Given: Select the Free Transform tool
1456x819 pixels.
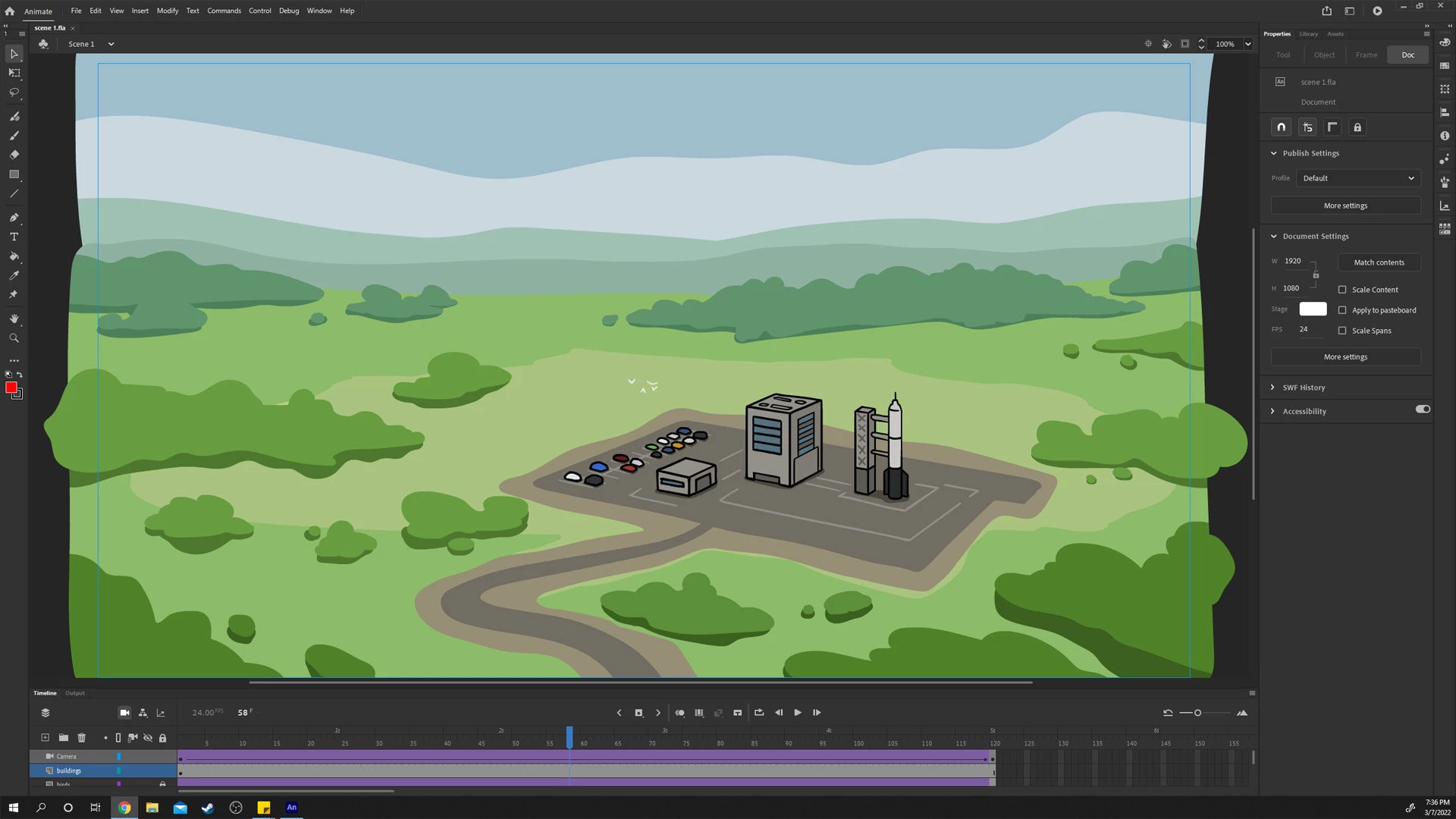Looking at the screenshot, I should [x=14, y=73].
